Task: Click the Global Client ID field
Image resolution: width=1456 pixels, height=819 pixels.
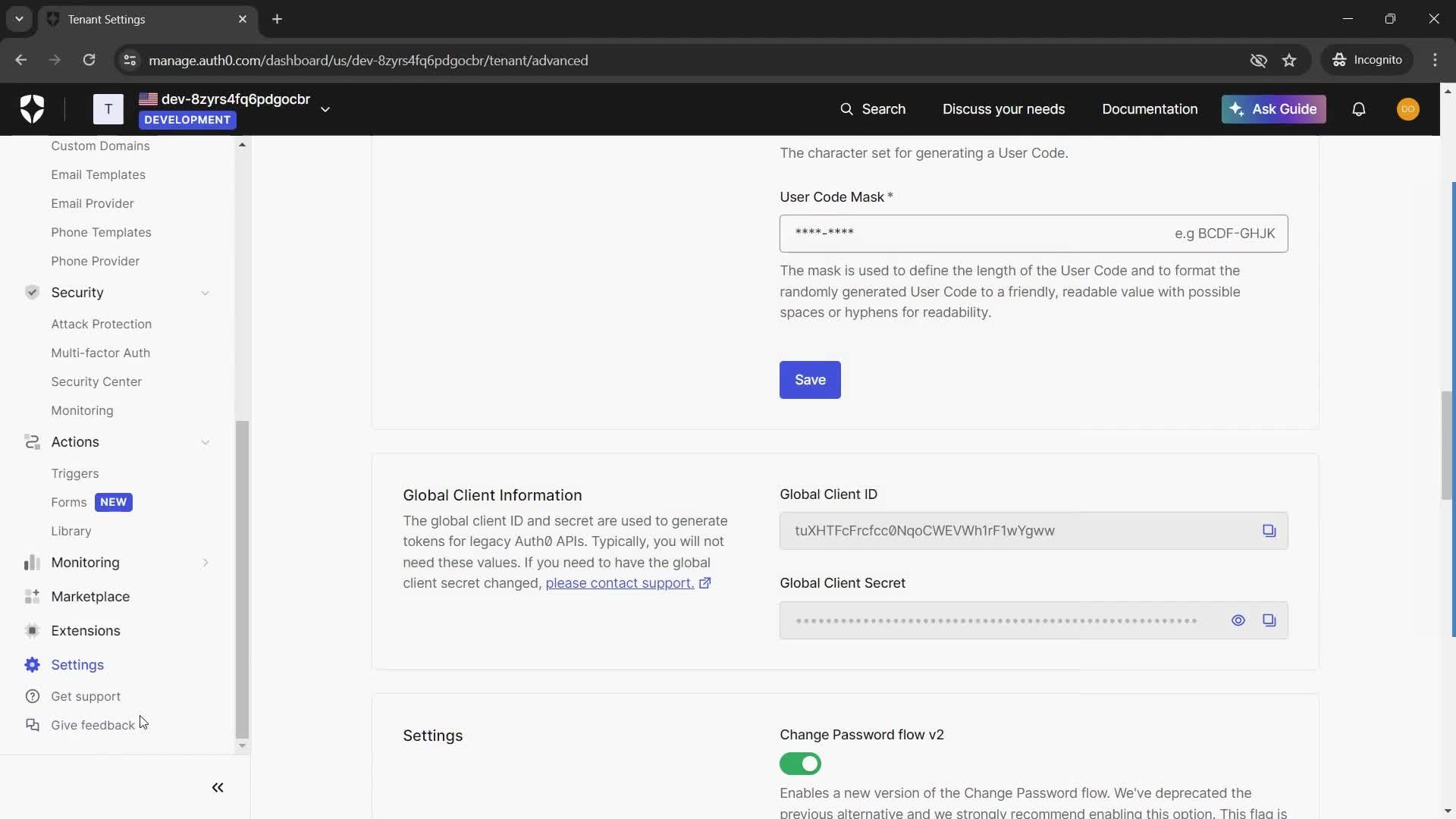Action: click(1034, 531)
